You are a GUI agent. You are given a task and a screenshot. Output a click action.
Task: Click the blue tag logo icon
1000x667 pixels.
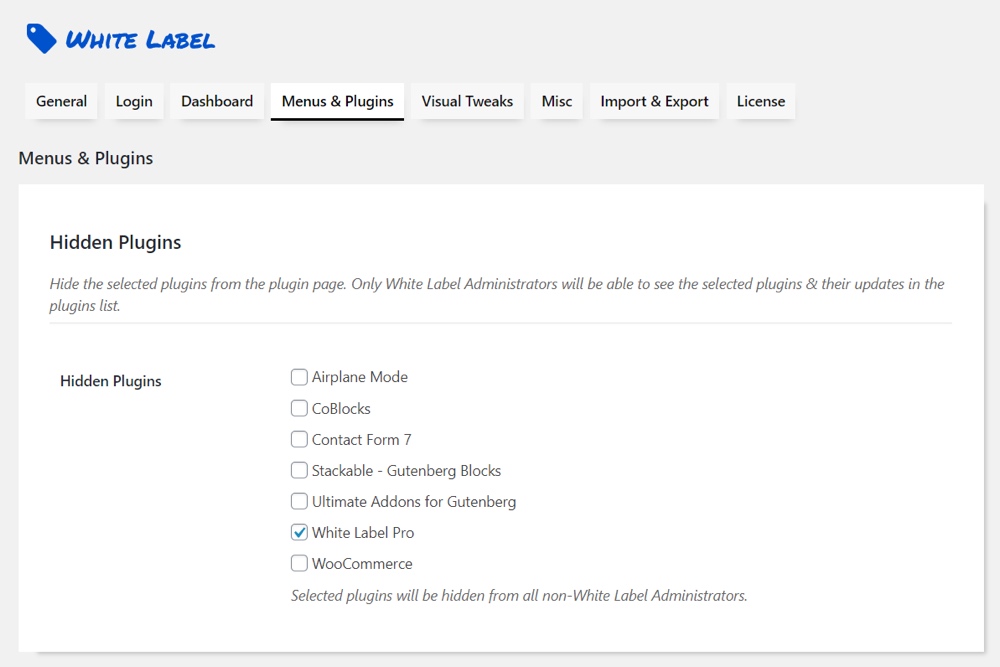tap(41, 39)
